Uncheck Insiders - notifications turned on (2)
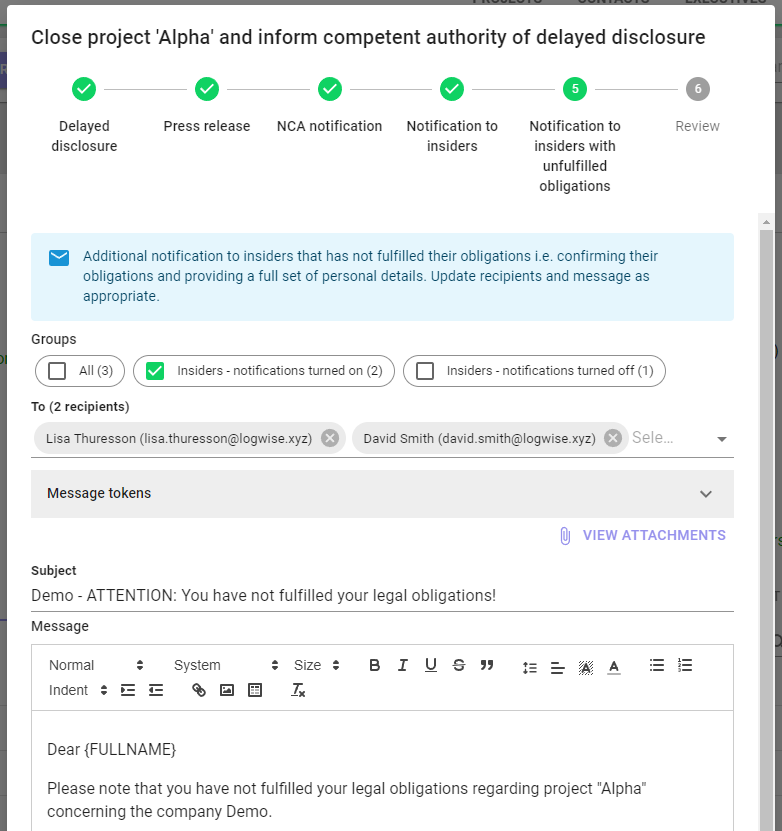The image size is (782, 831). (155, 370)
